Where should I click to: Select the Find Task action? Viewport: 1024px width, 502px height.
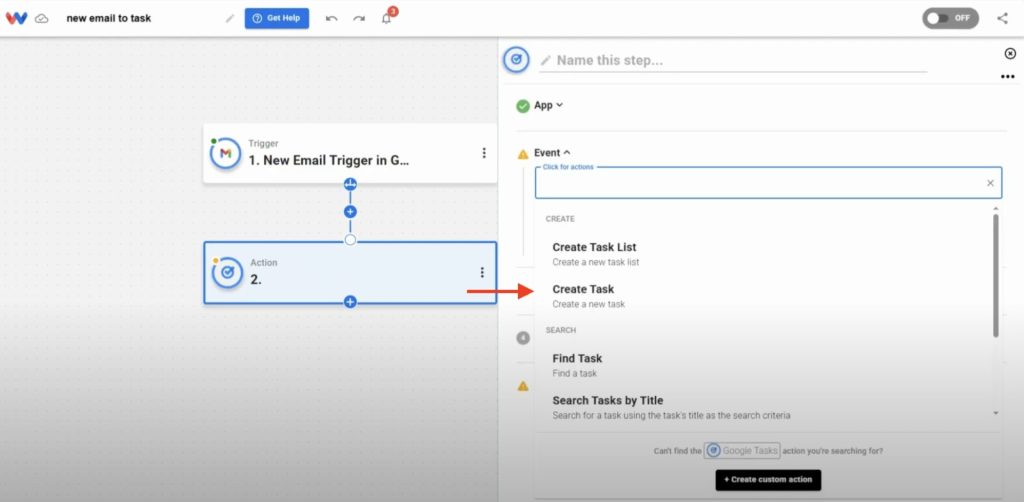click(764, 365)
